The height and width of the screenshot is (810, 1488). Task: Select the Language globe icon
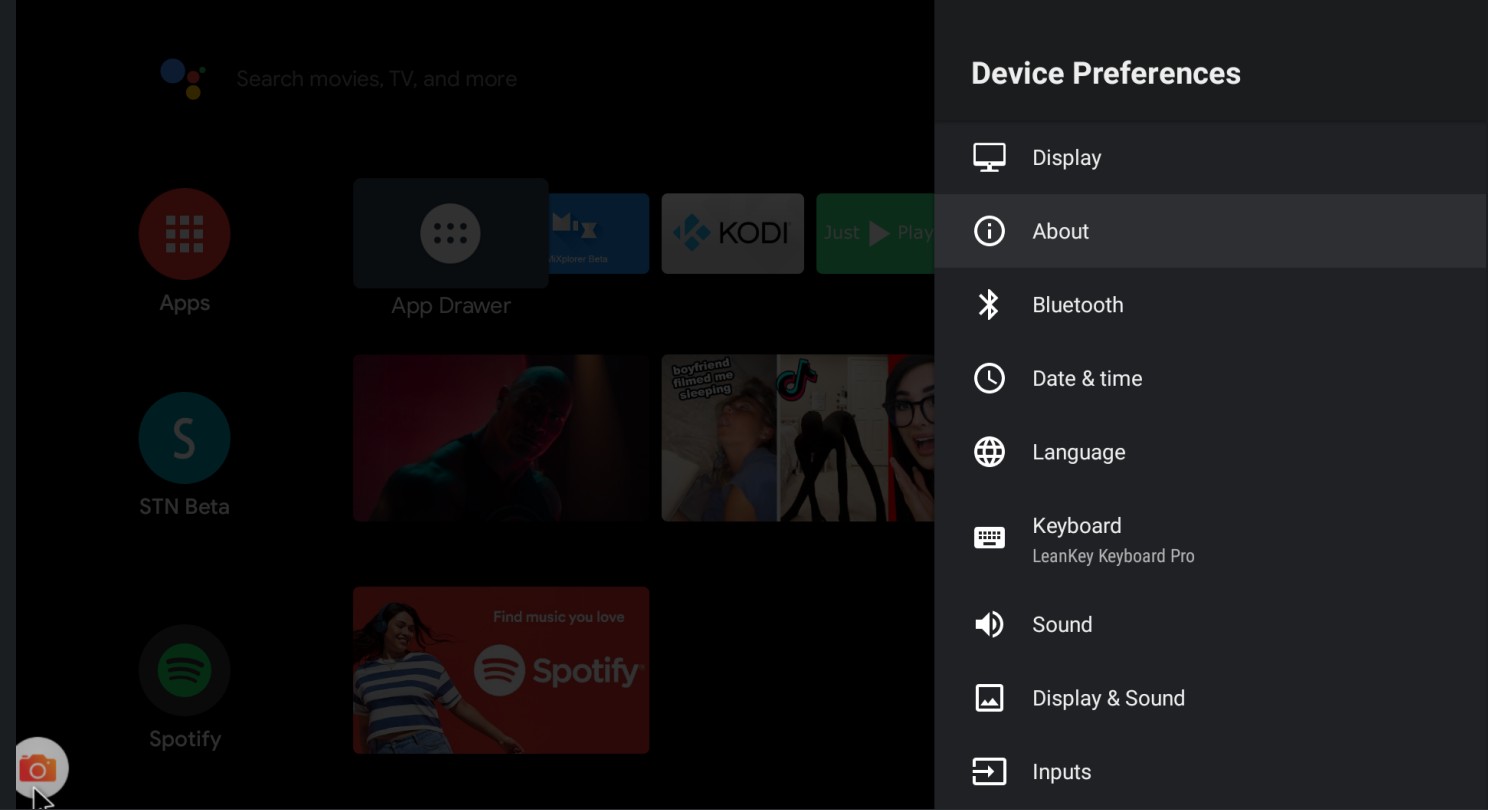(989, 452)
